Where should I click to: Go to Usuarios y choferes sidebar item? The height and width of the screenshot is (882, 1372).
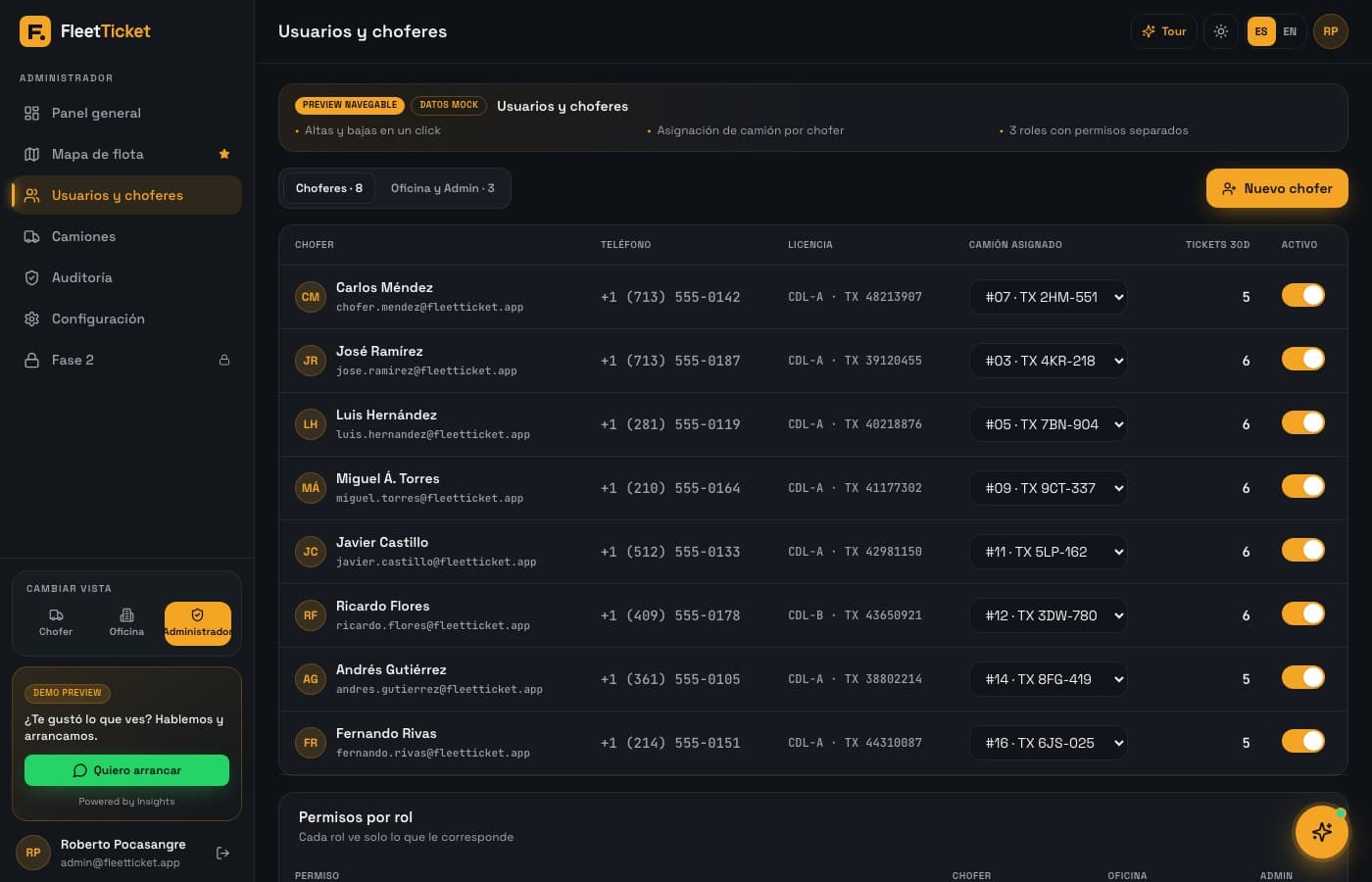coord(126,195)
